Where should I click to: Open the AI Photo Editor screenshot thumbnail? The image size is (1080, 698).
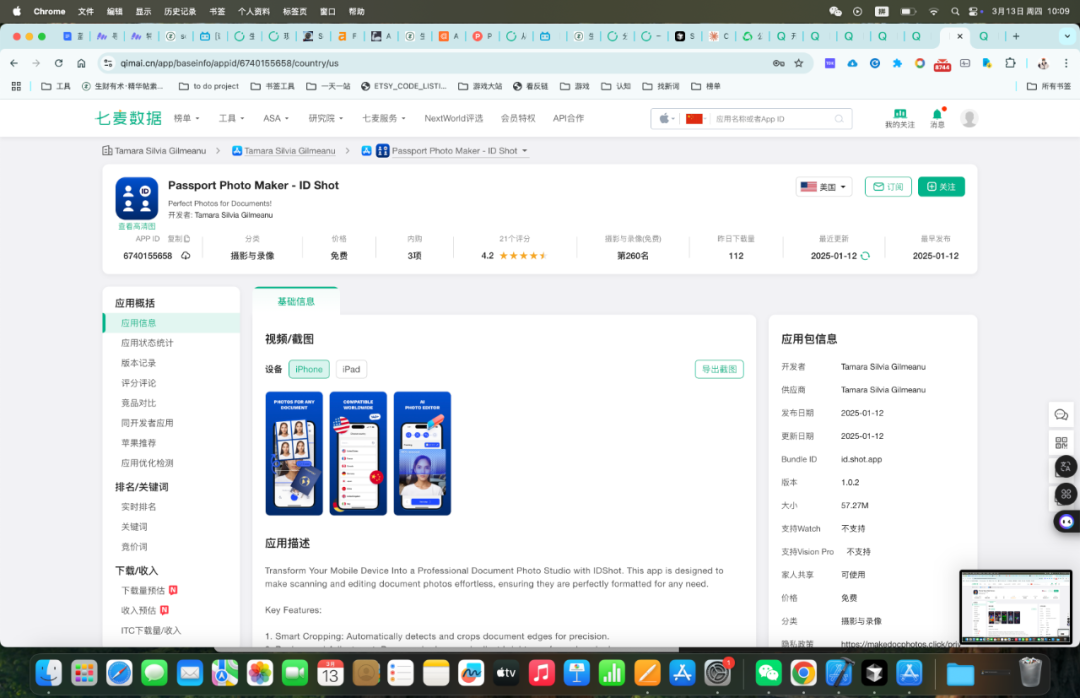[x=422, y=453]
